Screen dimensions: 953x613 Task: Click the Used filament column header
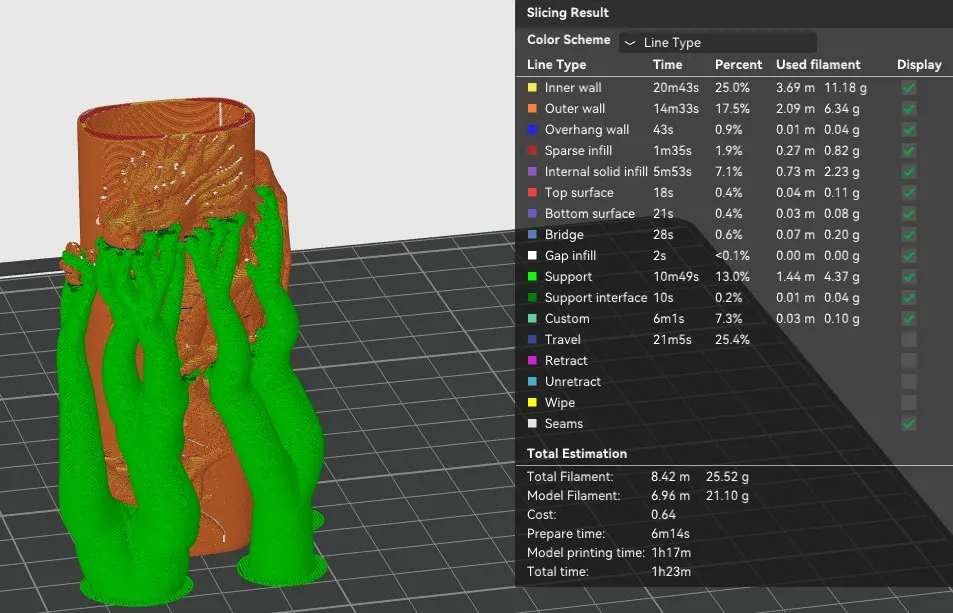(x=818, y=64)
